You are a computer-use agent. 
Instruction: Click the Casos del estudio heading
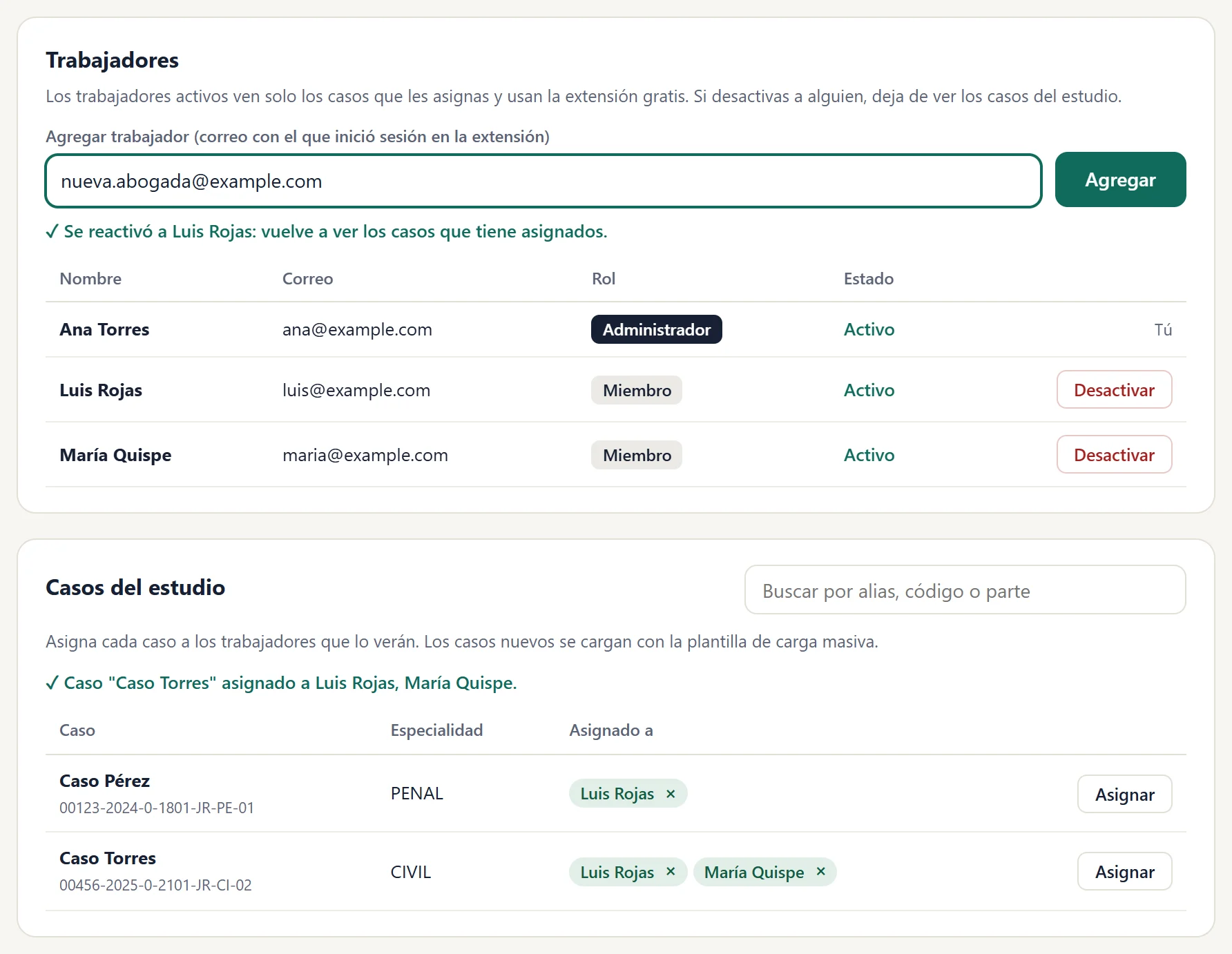coord(135,587)
